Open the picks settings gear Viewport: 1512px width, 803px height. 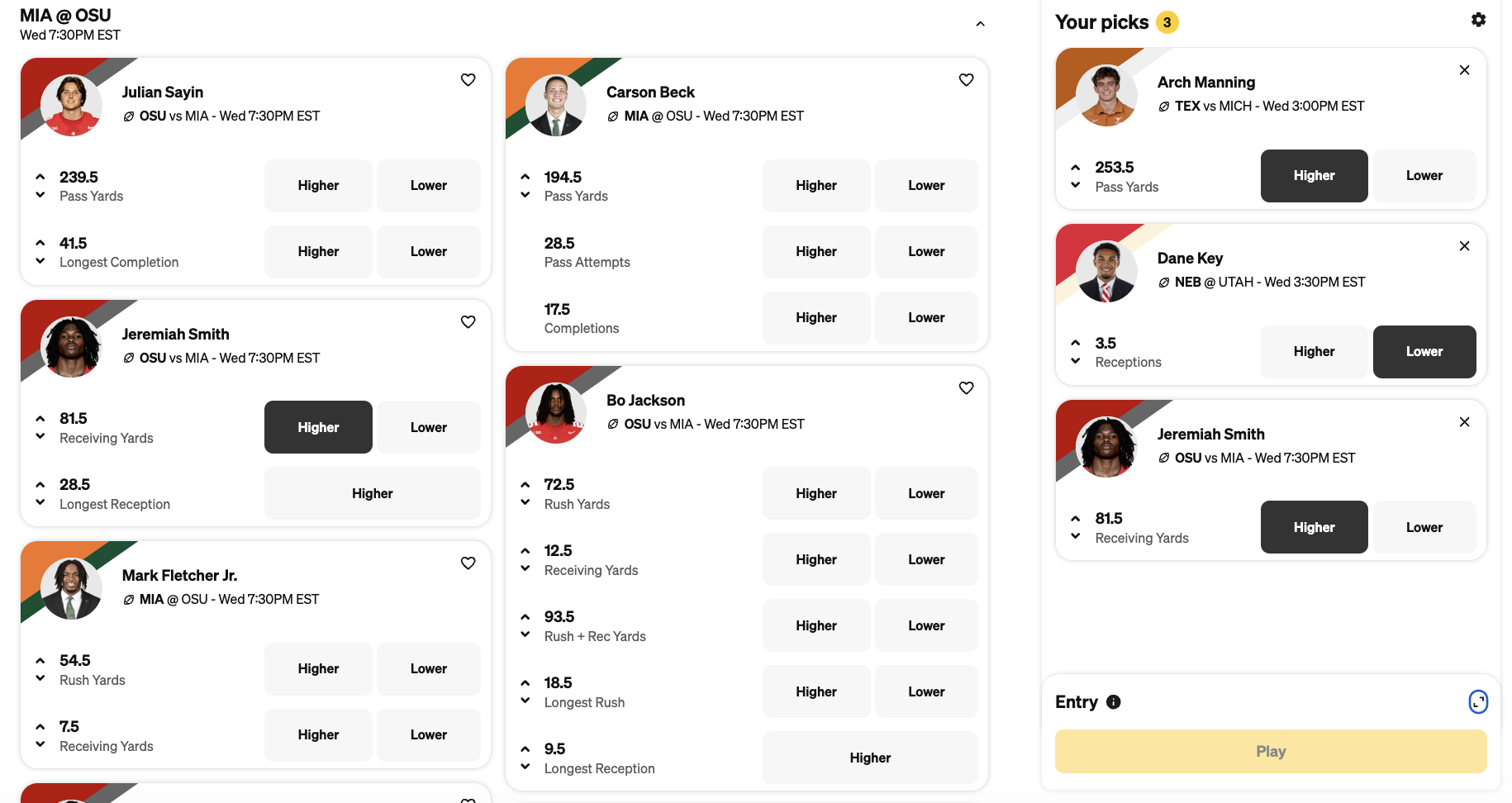point(1478,20)
